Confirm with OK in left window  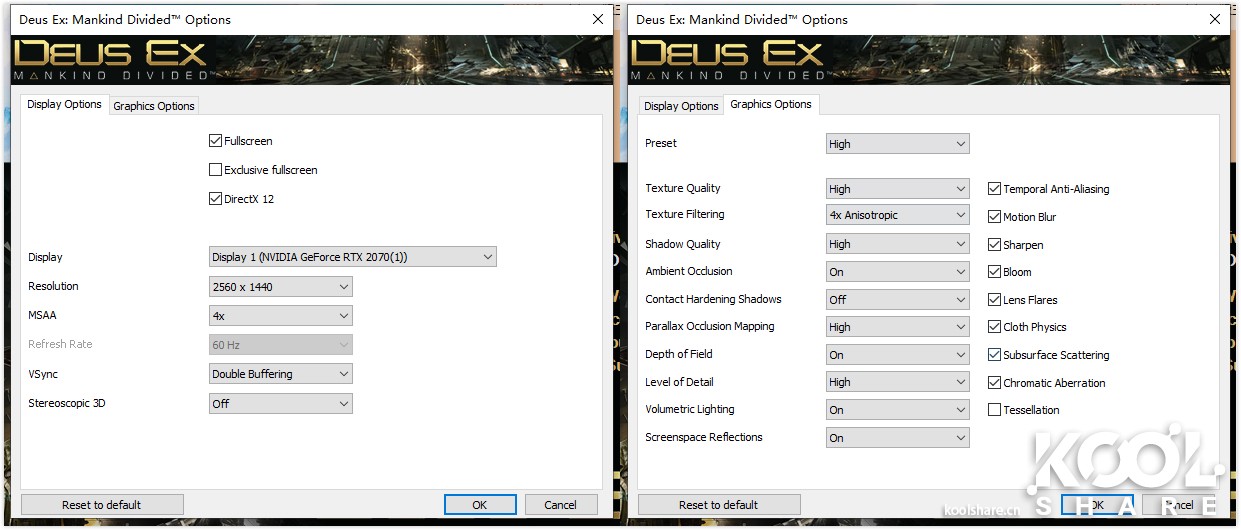[480, 505]
